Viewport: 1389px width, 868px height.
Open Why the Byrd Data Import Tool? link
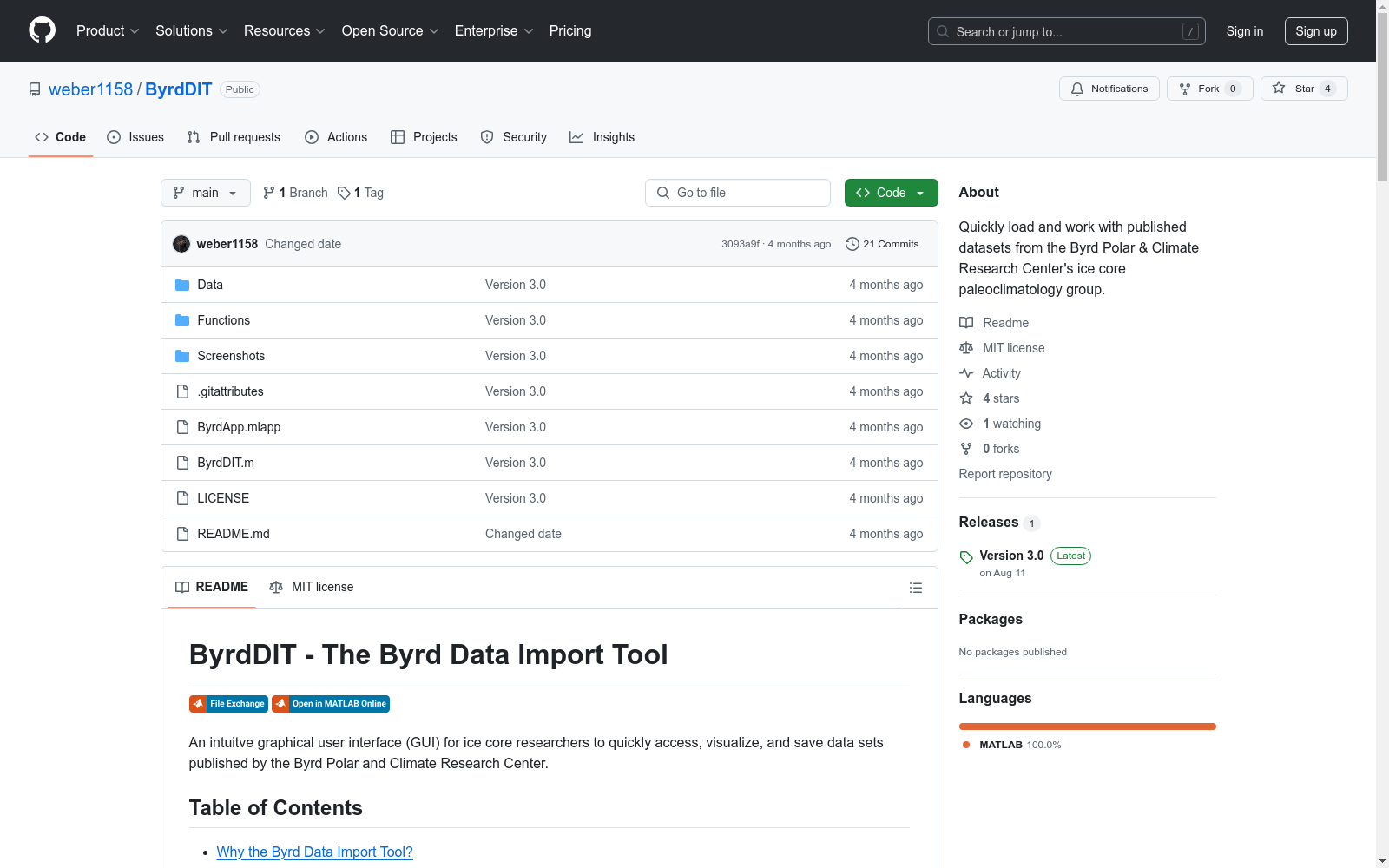(314, 852)
